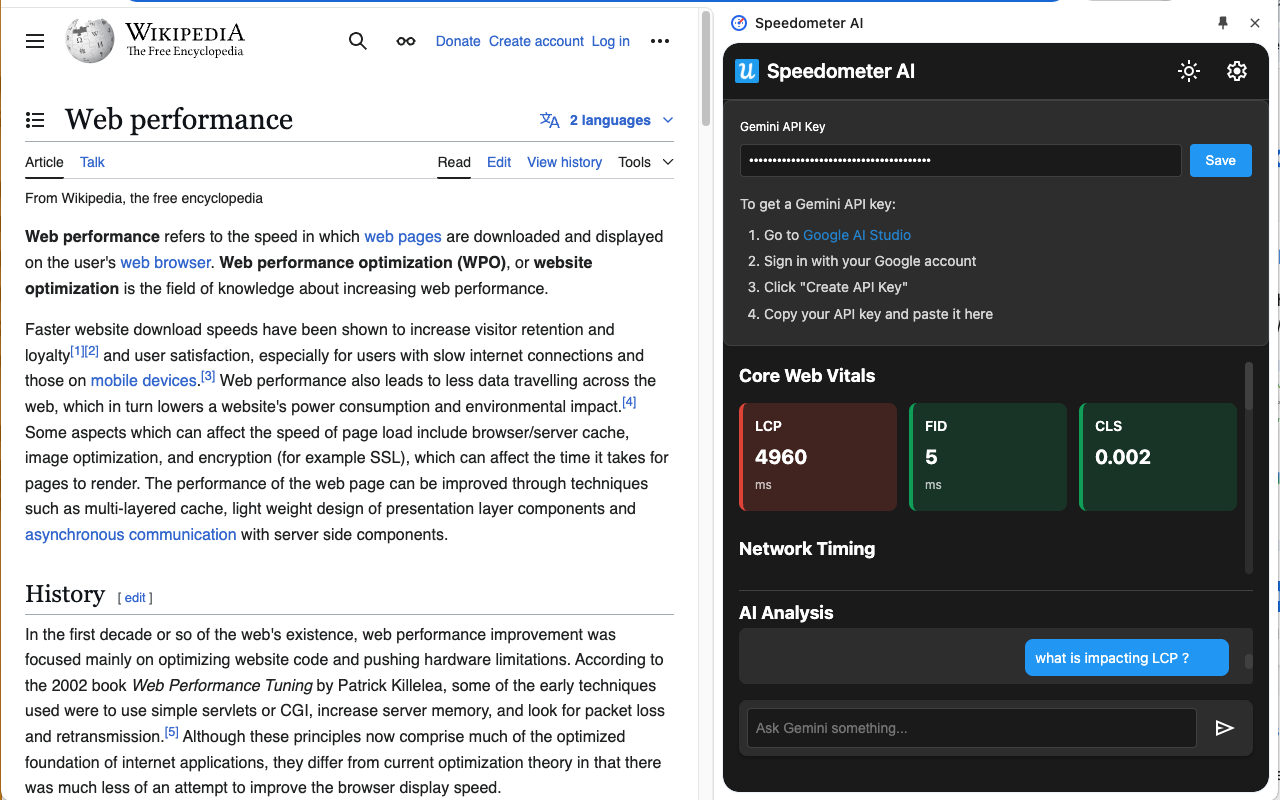Switch to the Article tab
1280x800 pixels.
pos(44,162)
